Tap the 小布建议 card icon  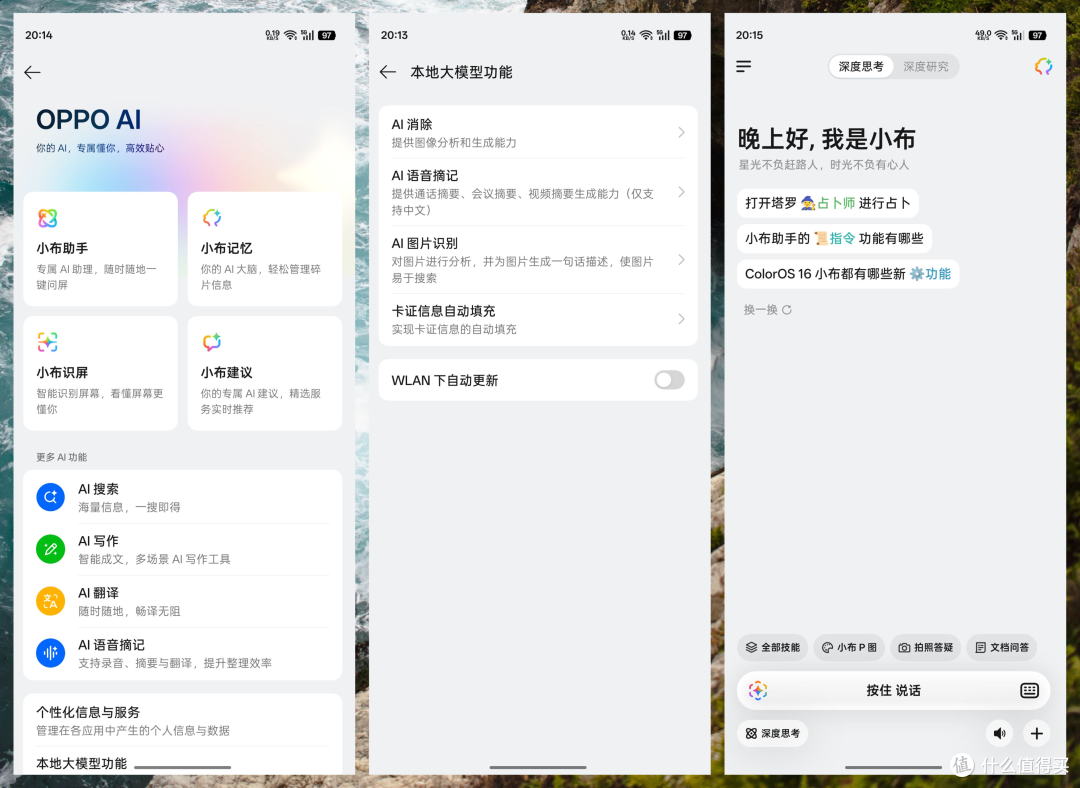point(212,342)
